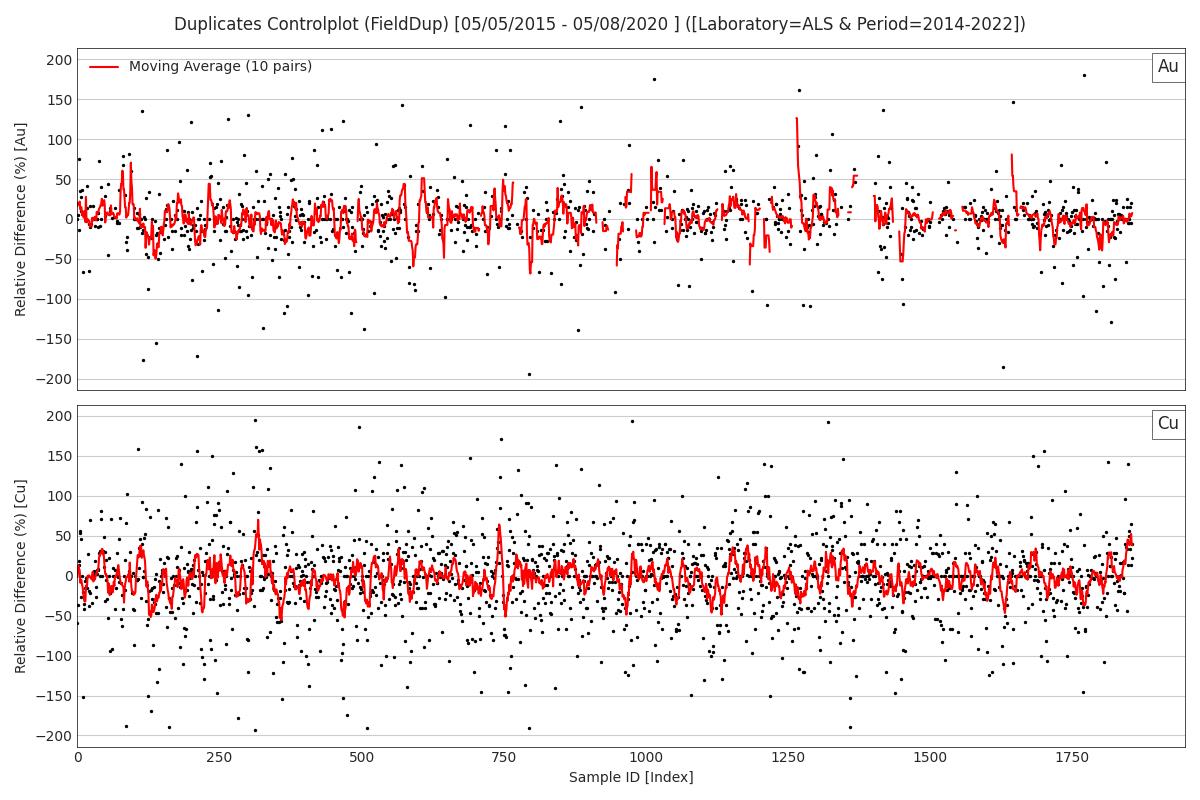Click the x-axis tick label "1250"
The height and width of the screenshot is (800, 1200).
[x=788, y=758]
